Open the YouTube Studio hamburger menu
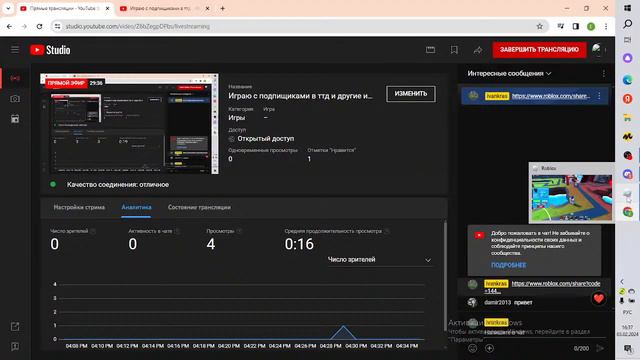 pyautogui.click(x=15, y=50)
